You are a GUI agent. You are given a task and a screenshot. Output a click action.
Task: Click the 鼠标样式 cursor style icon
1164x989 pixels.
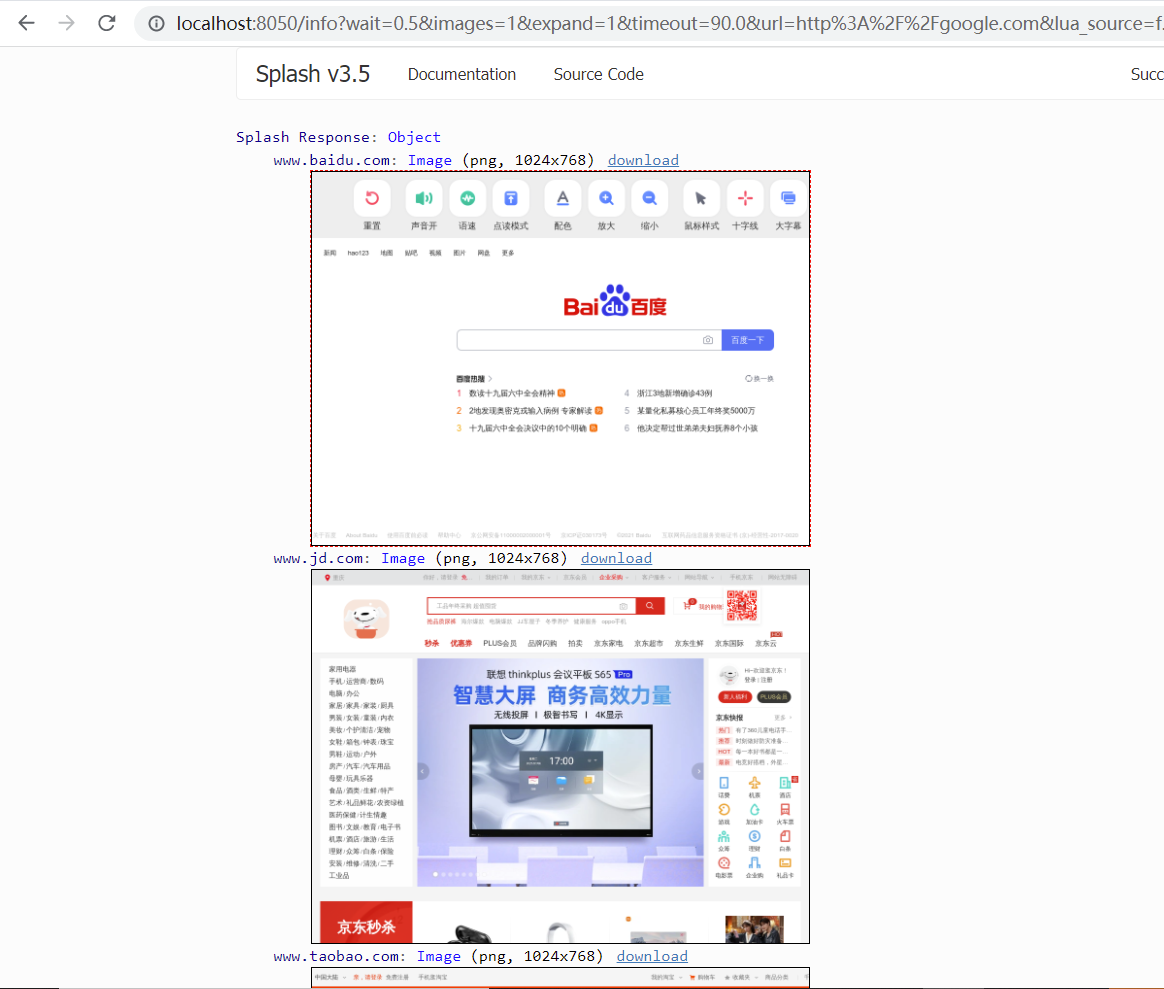702,198
